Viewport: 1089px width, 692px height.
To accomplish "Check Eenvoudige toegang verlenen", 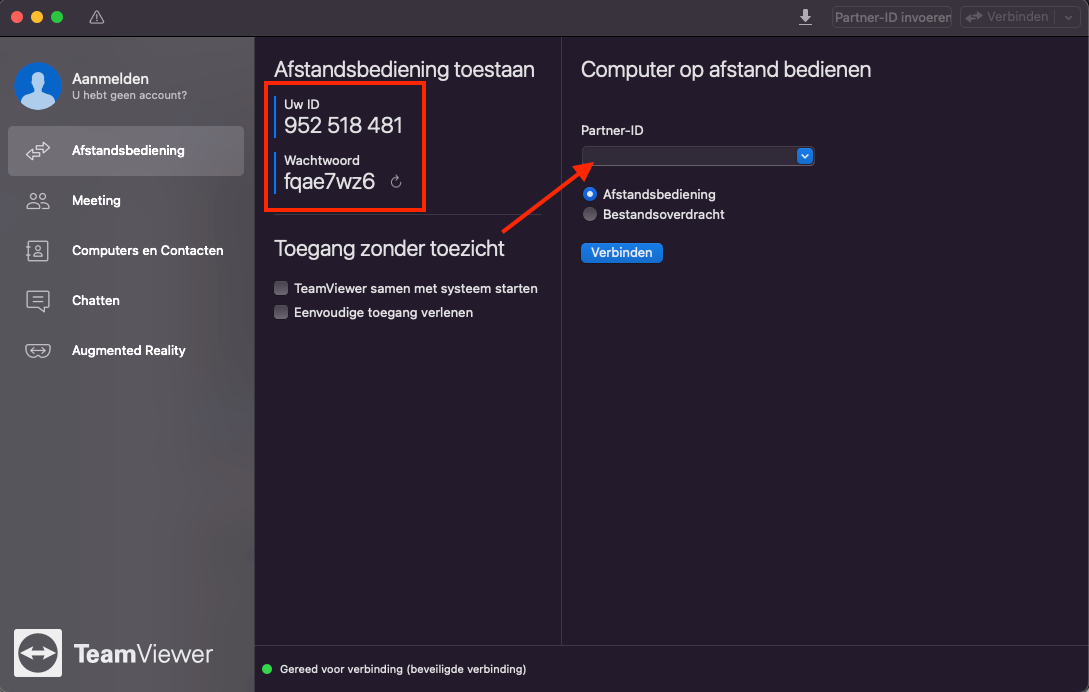I will coord(281,313).
